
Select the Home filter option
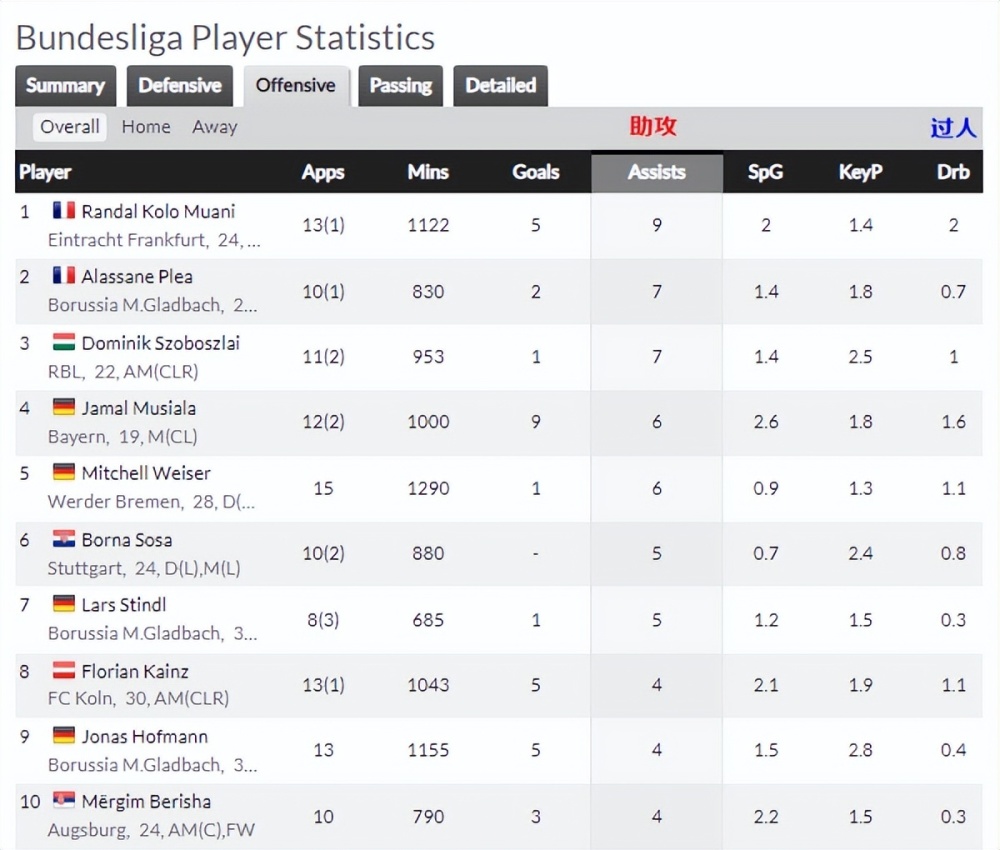146,127
